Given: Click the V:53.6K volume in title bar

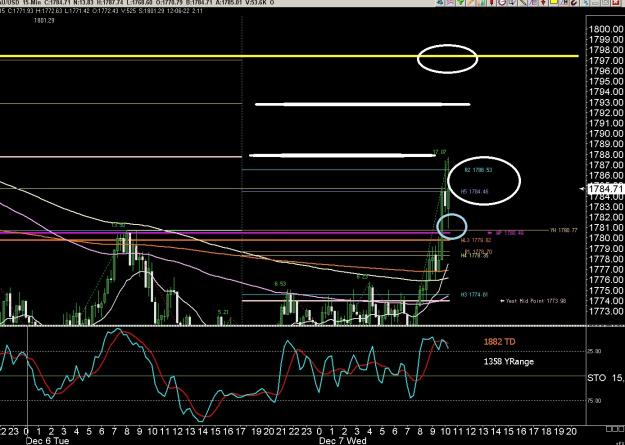Looking at the screenshot, I should click(254, 3).
